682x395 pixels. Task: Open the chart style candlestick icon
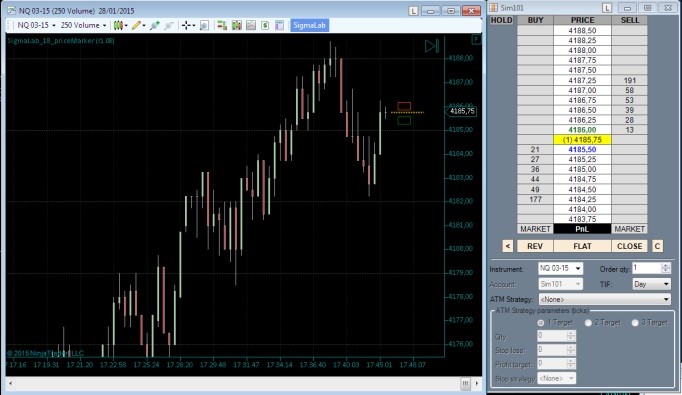tap(118, 26)
